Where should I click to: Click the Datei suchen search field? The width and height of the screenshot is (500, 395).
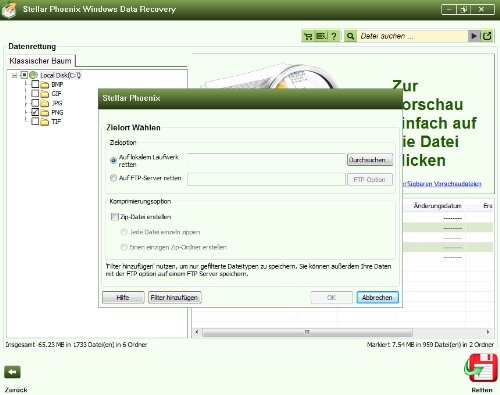tap(412, 36)
